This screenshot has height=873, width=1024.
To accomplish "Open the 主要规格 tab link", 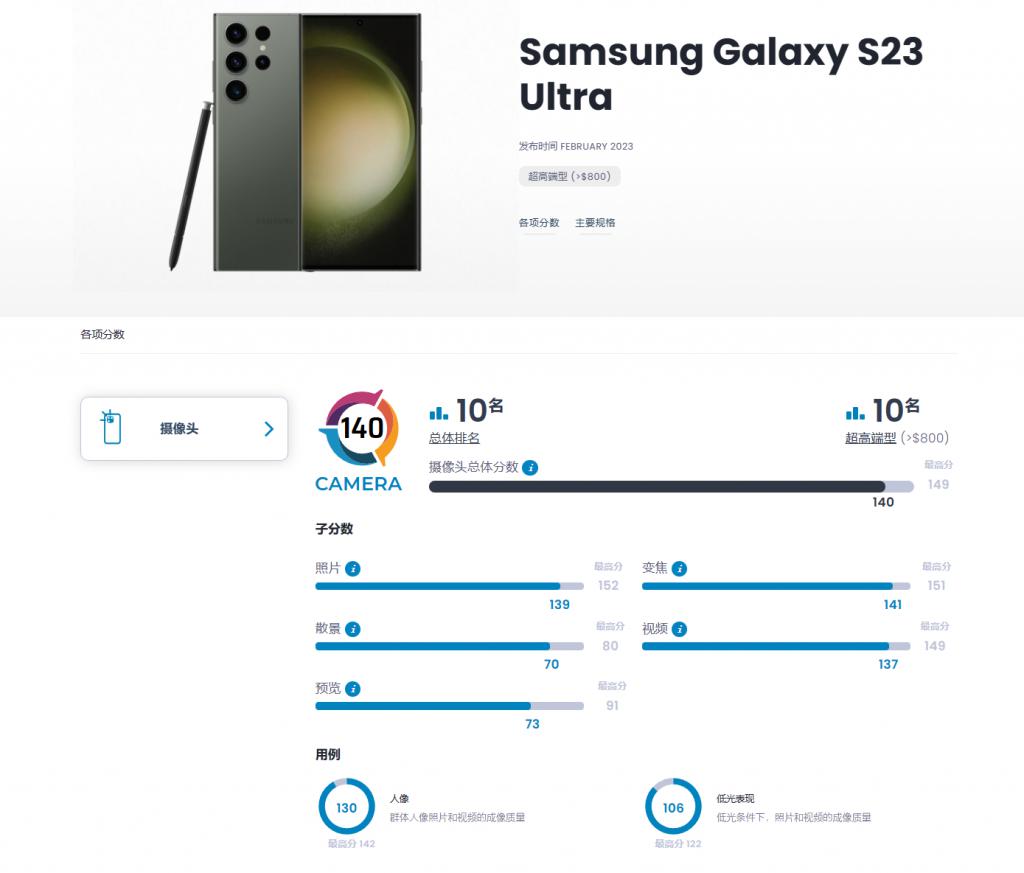I will pyautogui.click(x=595, y=223).
